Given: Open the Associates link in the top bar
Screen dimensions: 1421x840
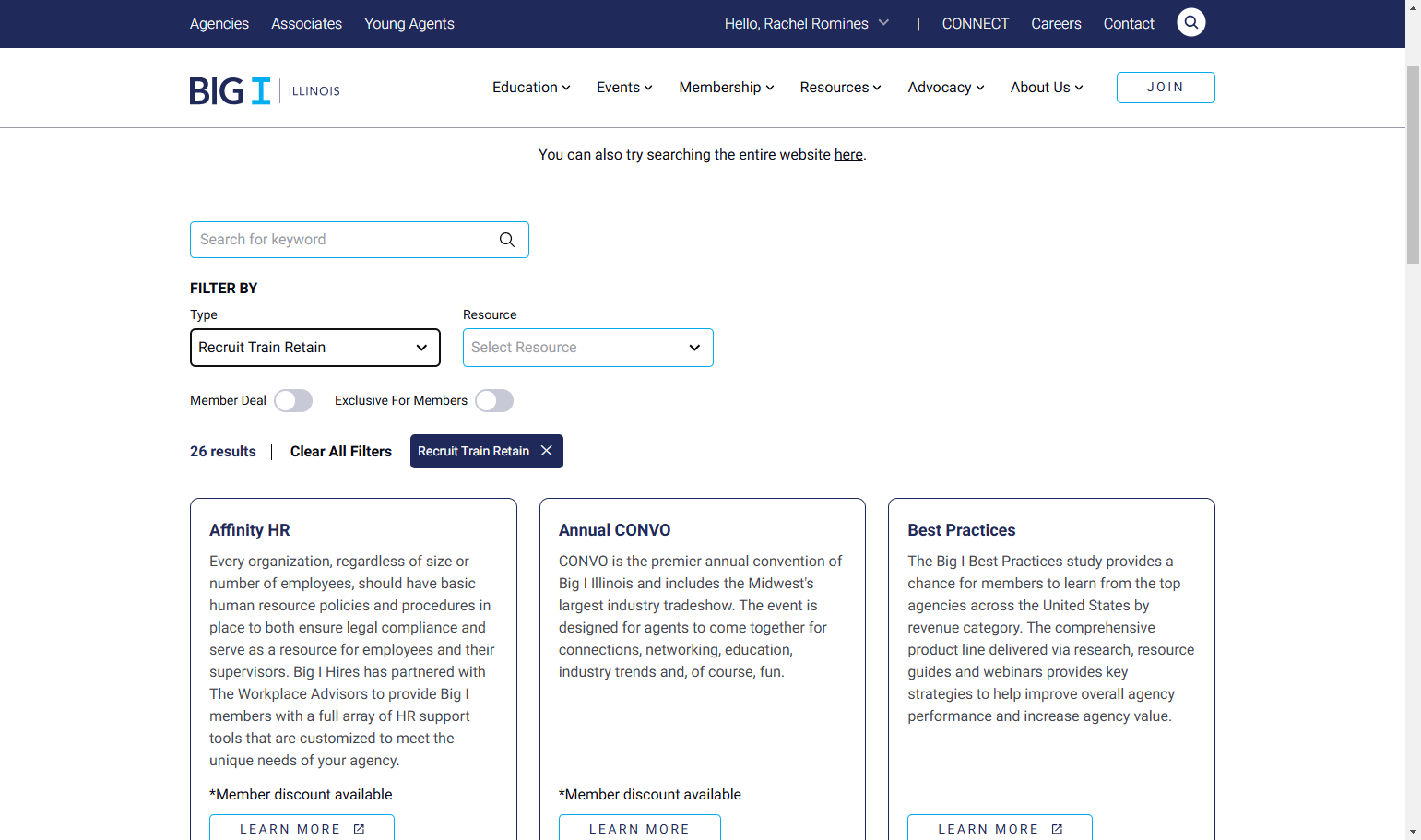Looking at the screenshot, I should [306, 23].
